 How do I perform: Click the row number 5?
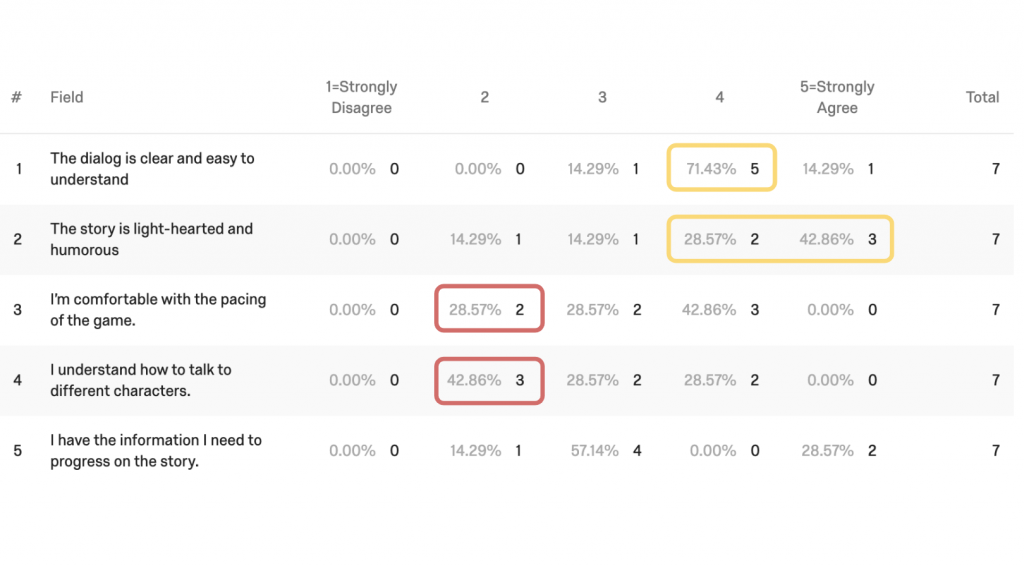[x=17, y=451]
